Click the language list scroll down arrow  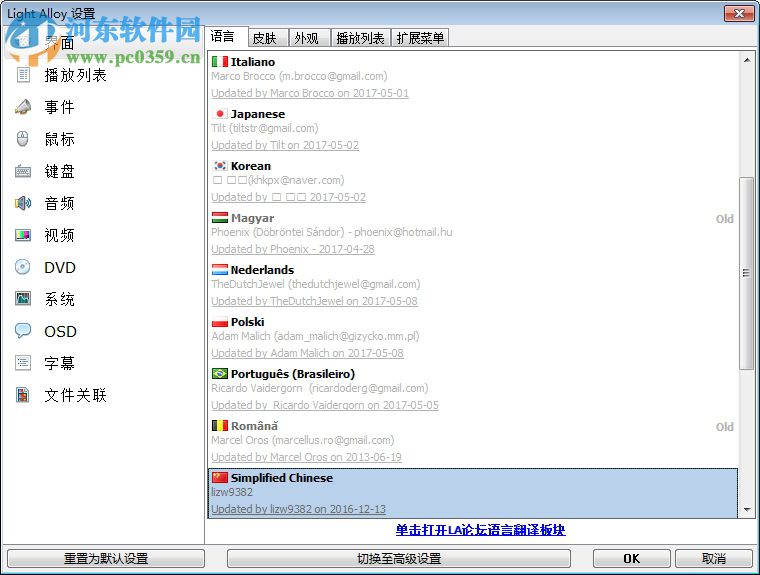[x=747, y=510]
